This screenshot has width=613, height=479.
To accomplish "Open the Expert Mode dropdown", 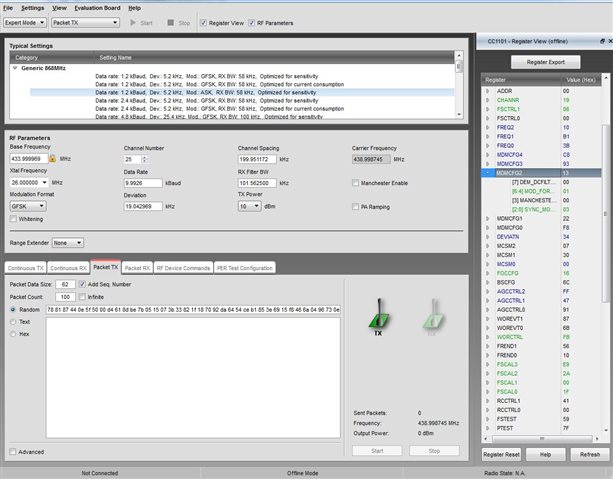I will 23,21.
